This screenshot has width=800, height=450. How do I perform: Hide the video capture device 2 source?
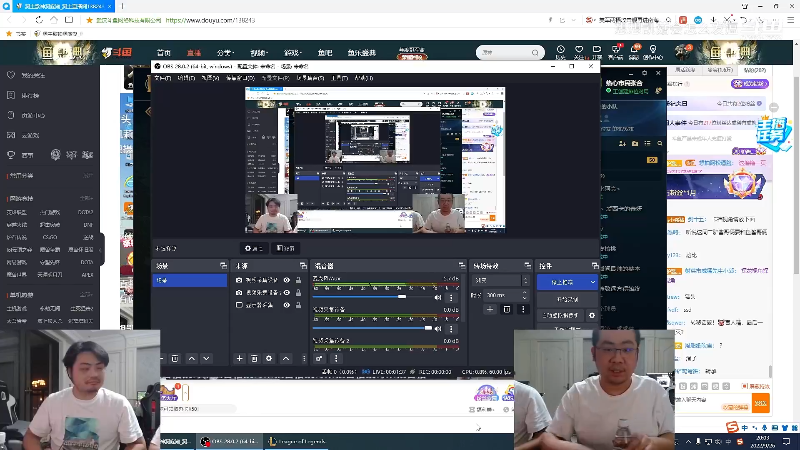click(287, 292)
